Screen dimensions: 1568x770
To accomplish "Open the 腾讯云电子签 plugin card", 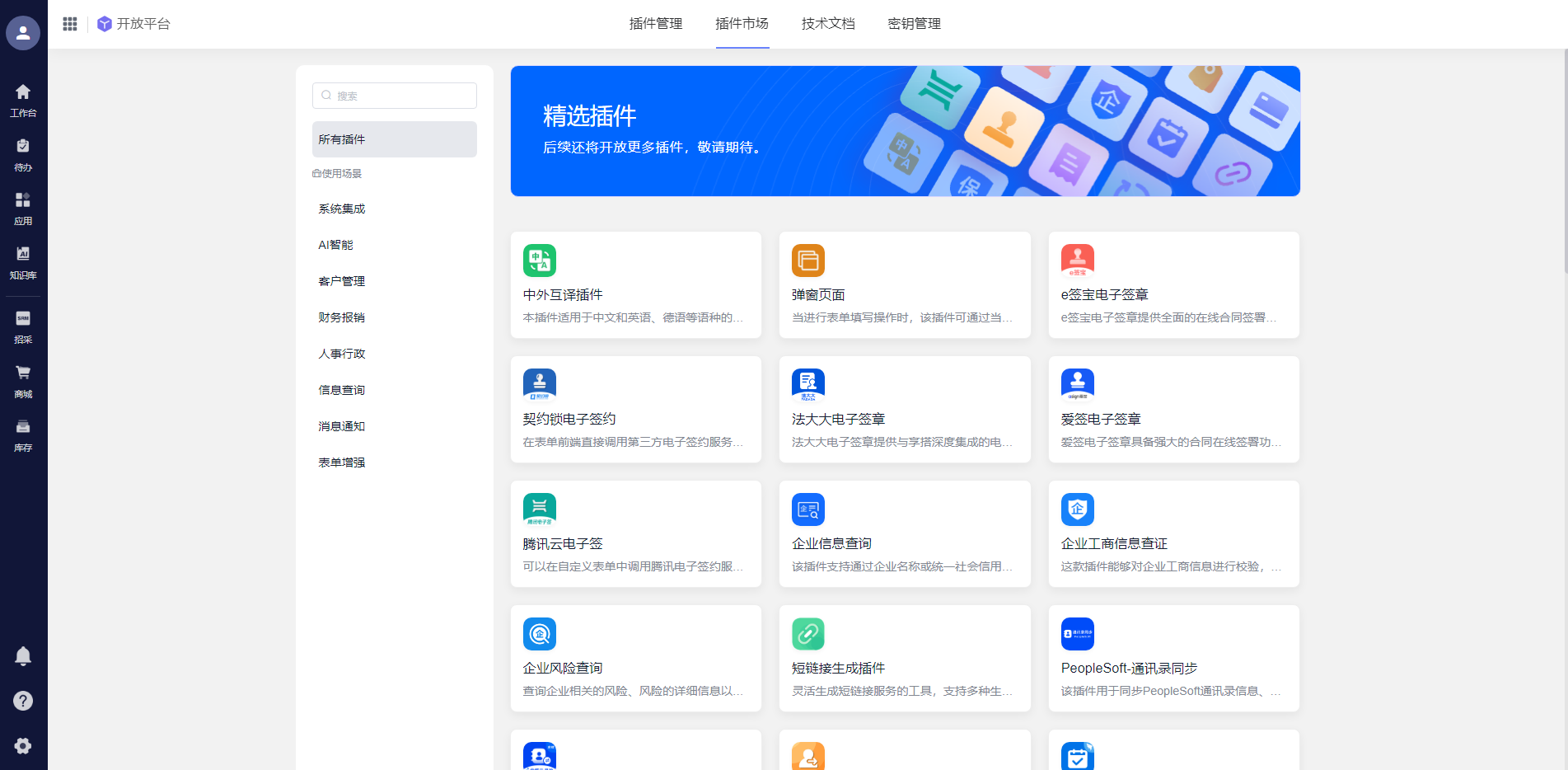I will coord(635,533).
